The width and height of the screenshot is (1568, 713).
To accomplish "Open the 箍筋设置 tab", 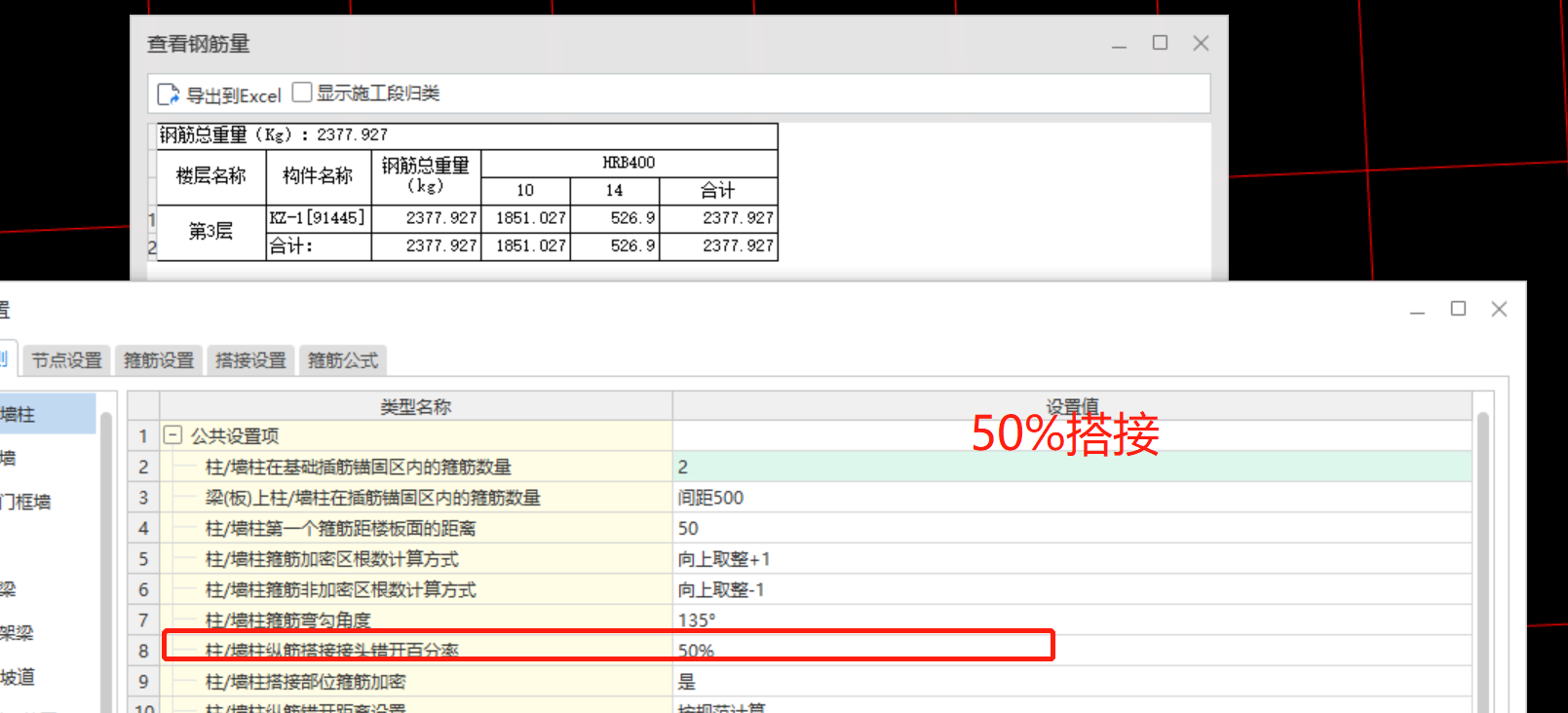I will (159, 360).
